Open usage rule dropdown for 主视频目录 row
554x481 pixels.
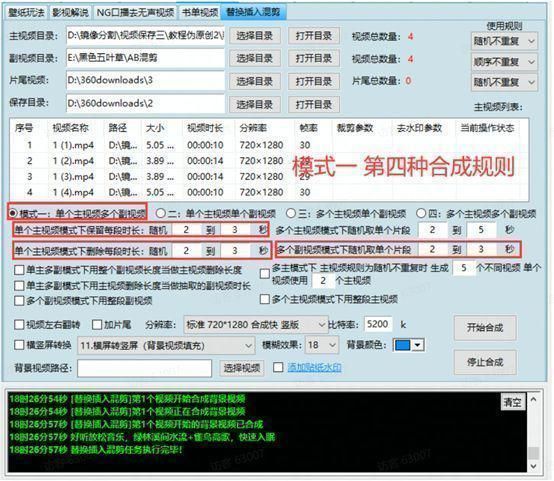coord(504,41)
